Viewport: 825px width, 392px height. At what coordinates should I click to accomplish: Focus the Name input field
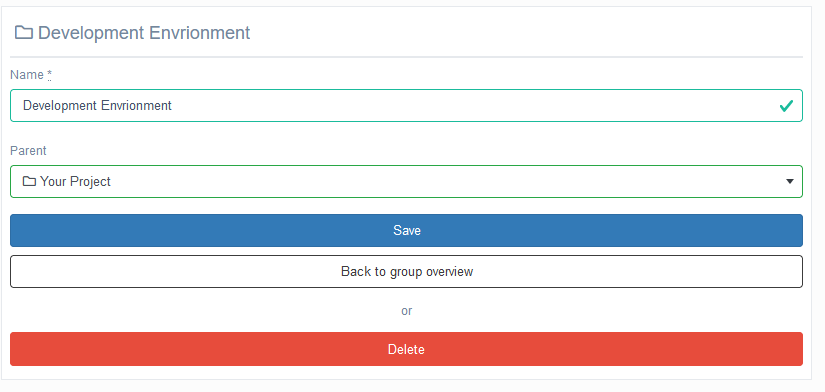[406, 106]
